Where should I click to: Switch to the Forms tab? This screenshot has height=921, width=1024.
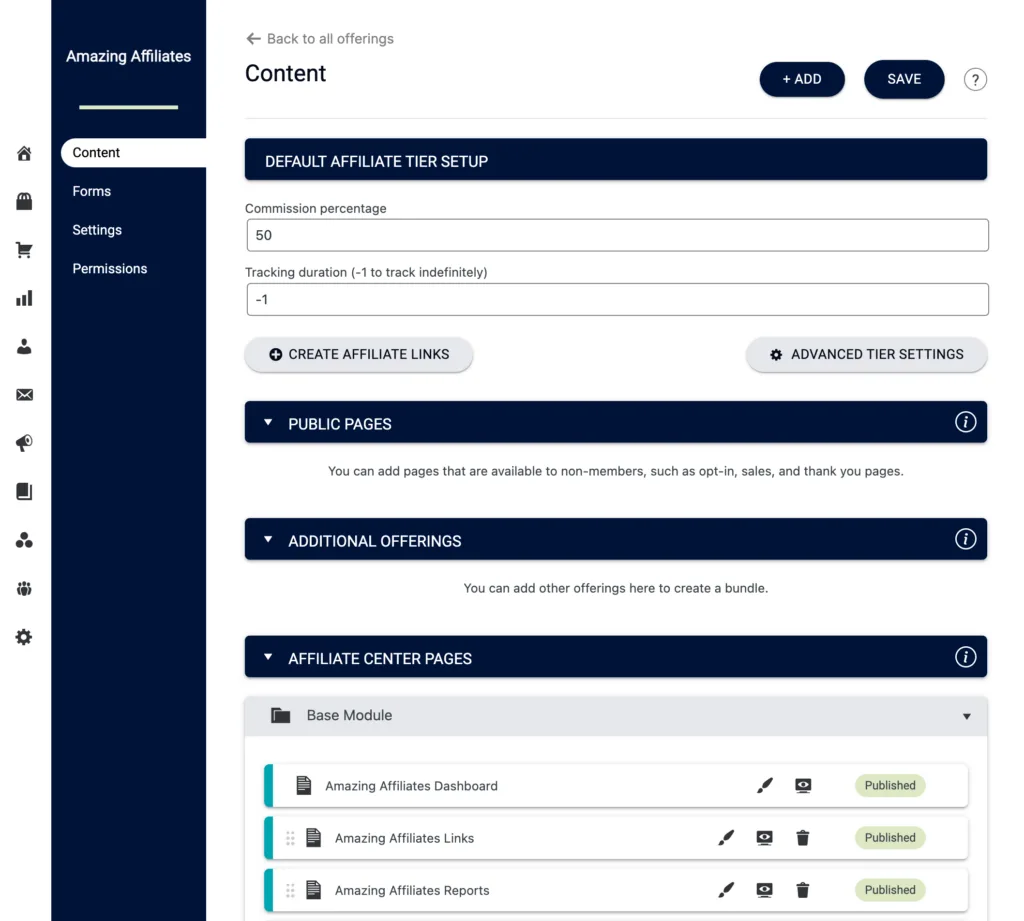click(x=91, y=191)
